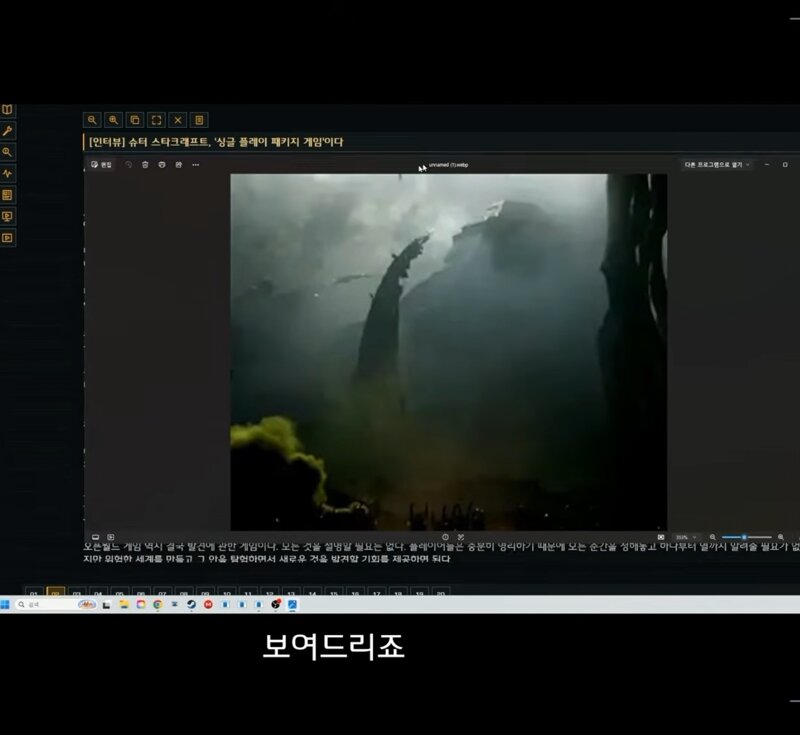
Task: Zoom in with the orange toolbar magnifier plus
Action: click(x=113, y=120)
